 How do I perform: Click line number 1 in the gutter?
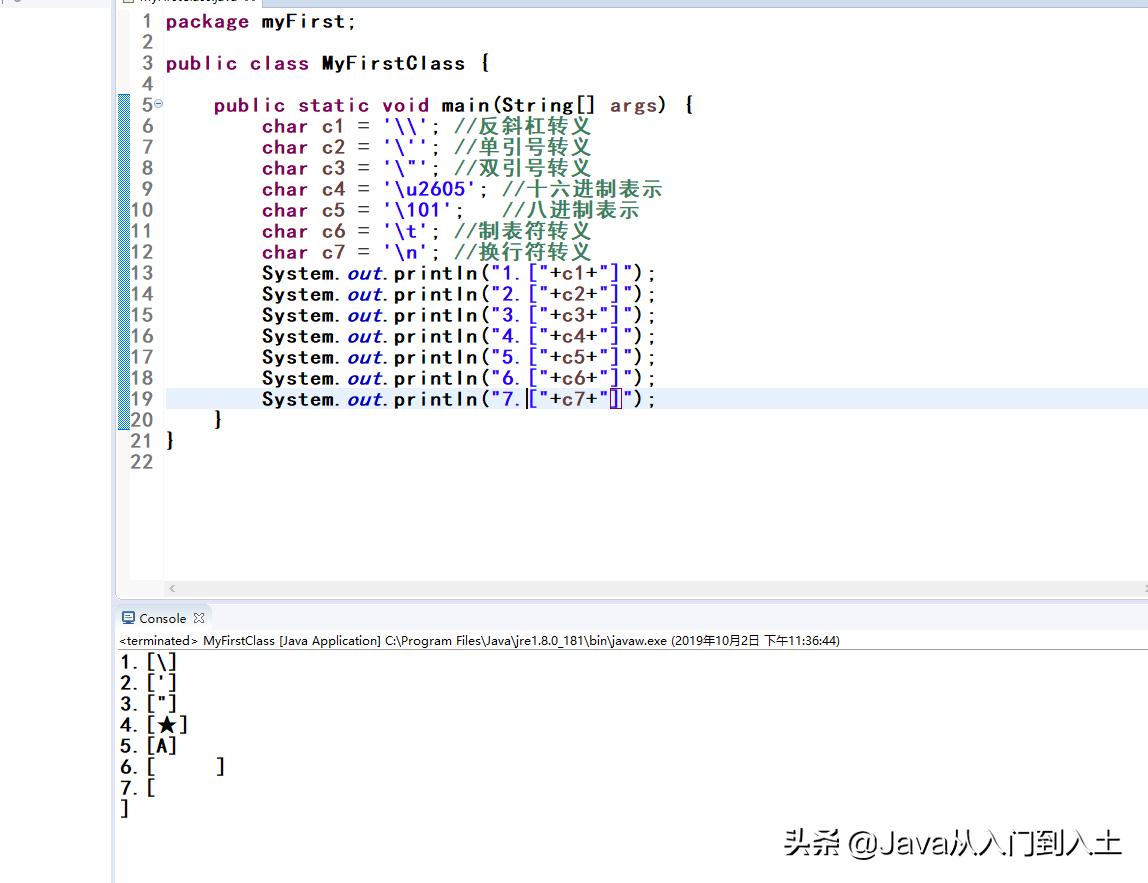[147, 22]
